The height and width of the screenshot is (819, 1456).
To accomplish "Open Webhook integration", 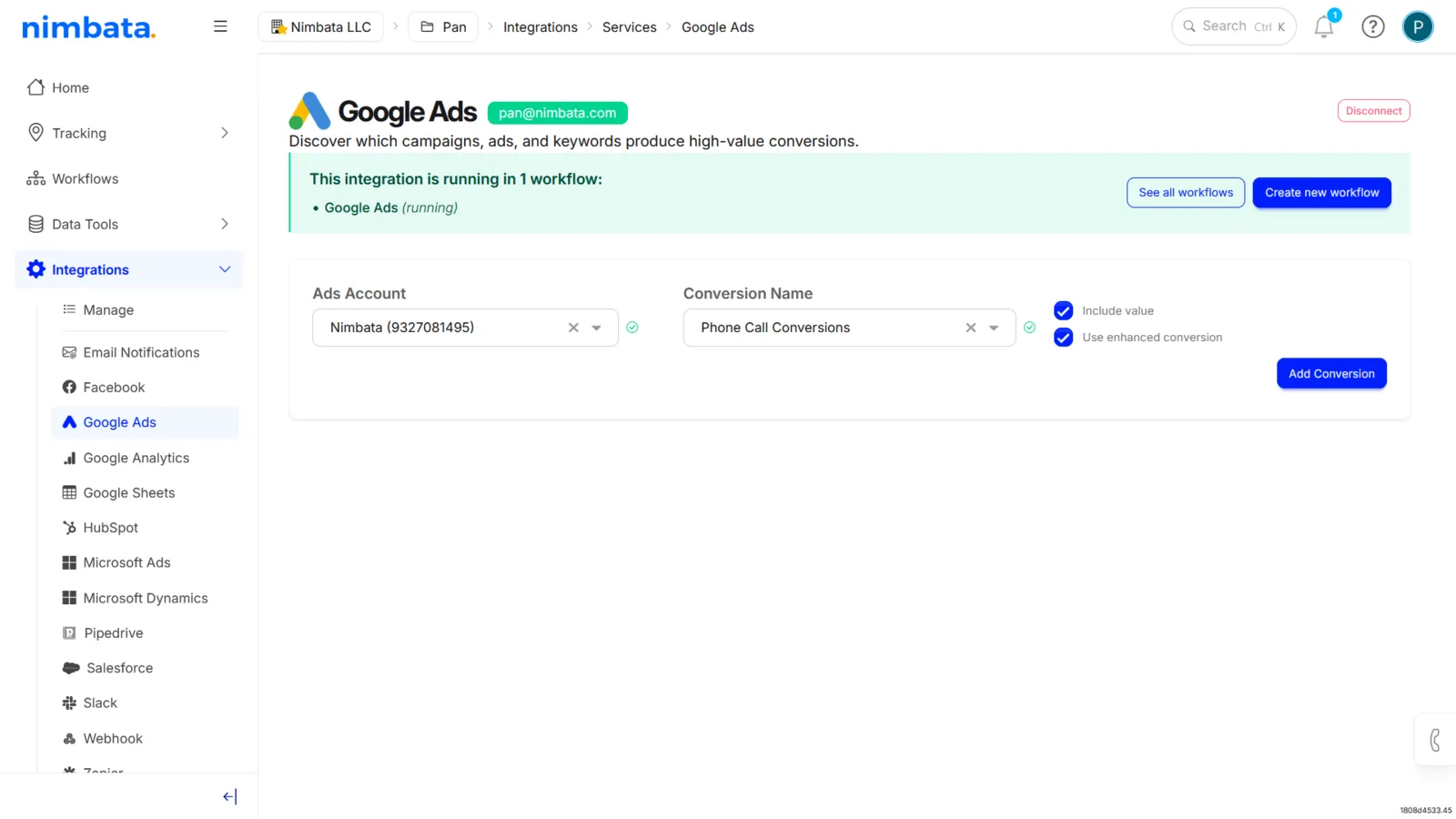I will [x=145, y=738].
